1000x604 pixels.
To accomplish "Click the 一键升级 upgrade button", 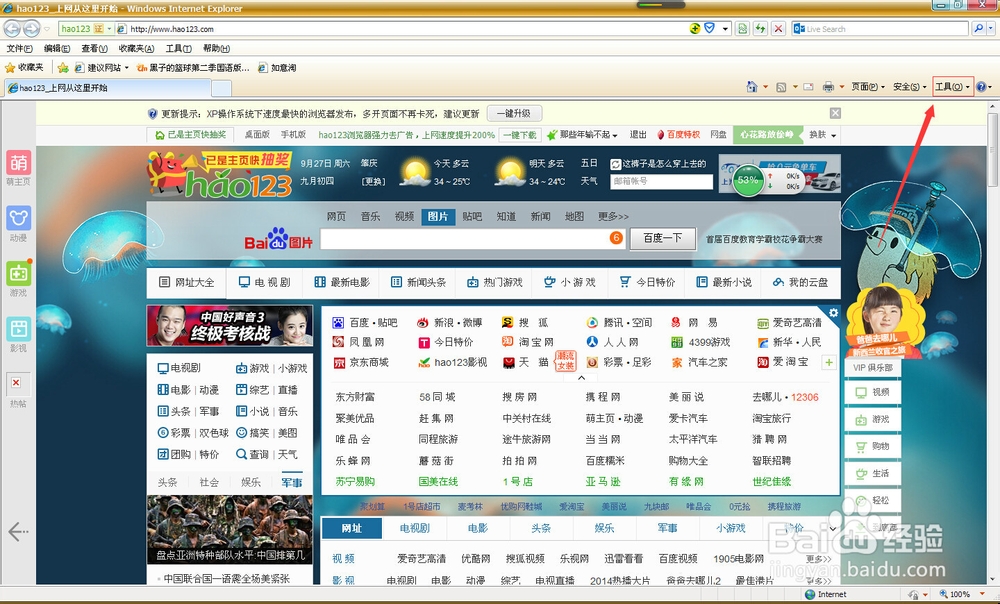I will pyautogui.click(x=514, y=114).
